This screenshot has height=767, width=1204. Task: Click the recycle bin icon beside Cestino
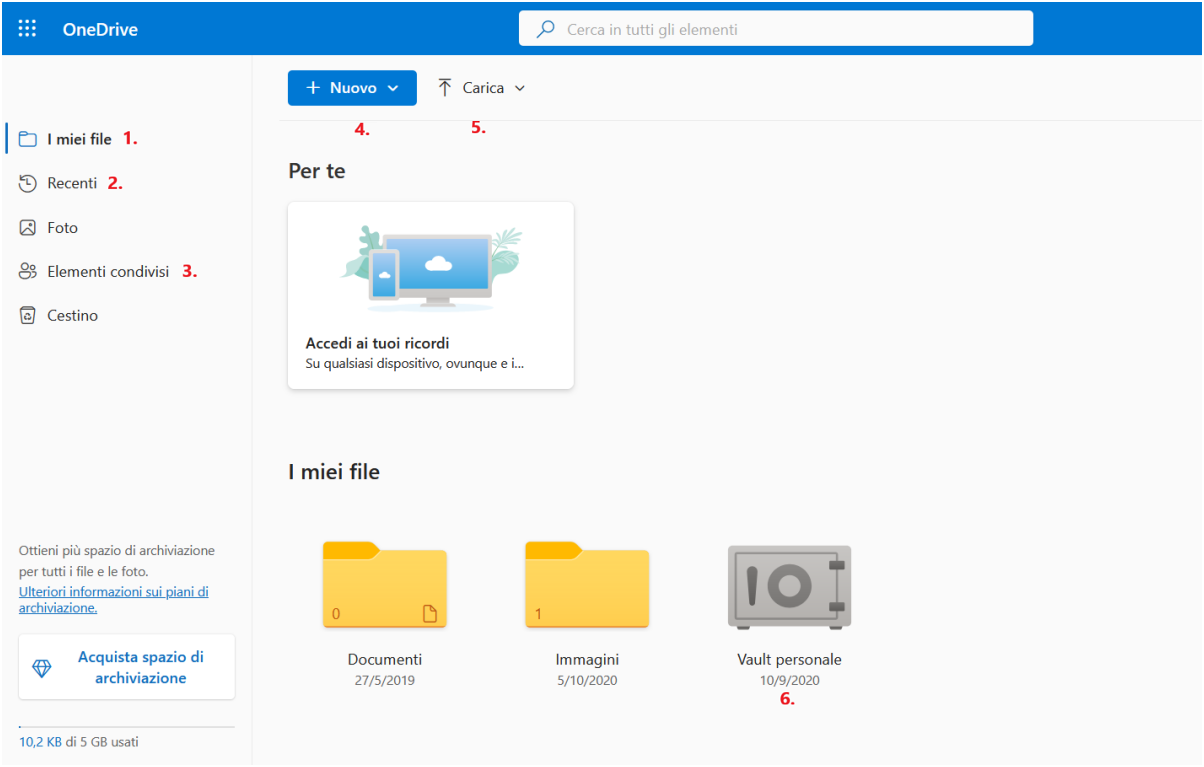tap(28, 315)
